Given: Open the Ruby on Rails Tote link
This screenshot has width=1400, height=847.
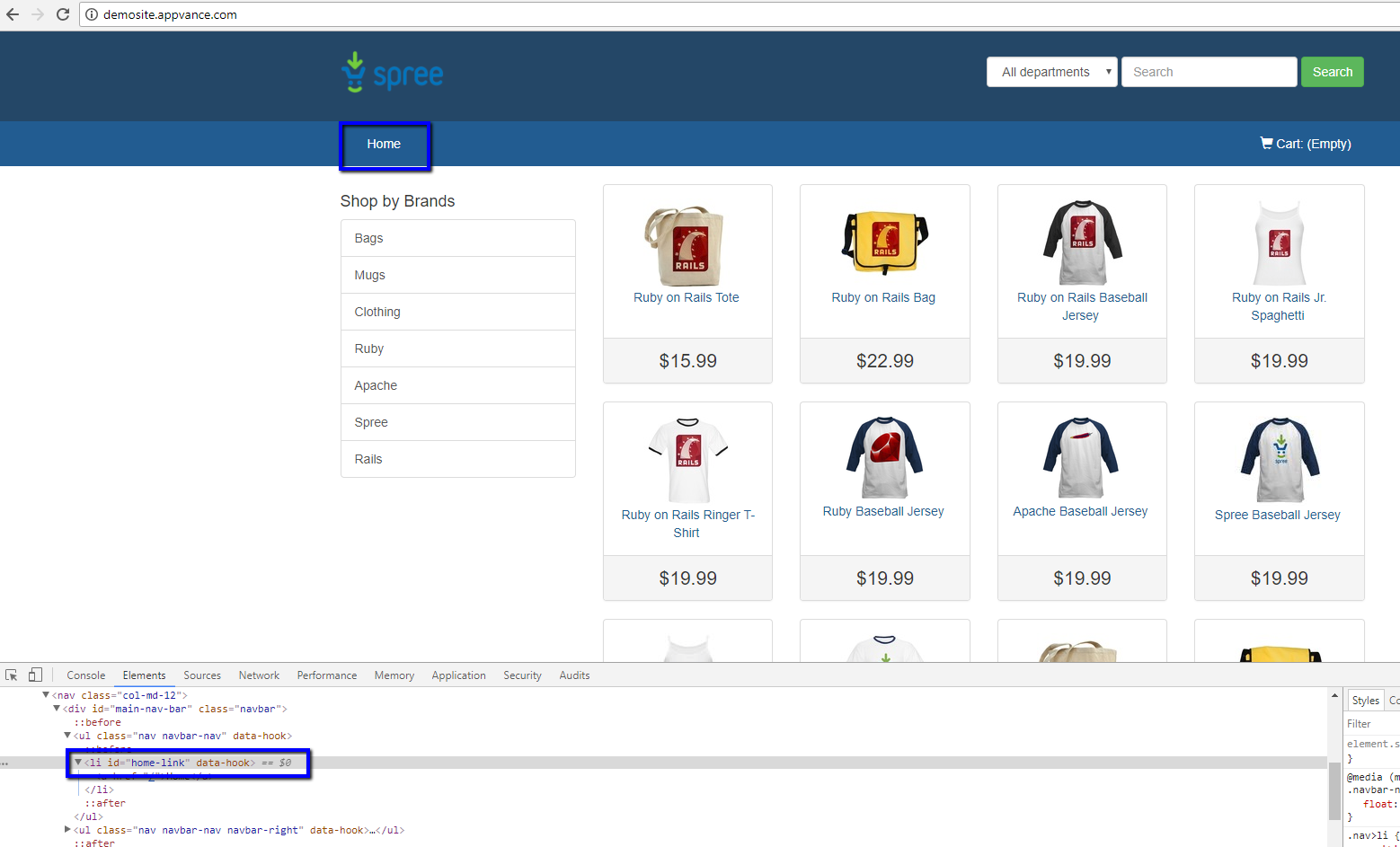Looking at the screenshot, I should pos(687,297).
